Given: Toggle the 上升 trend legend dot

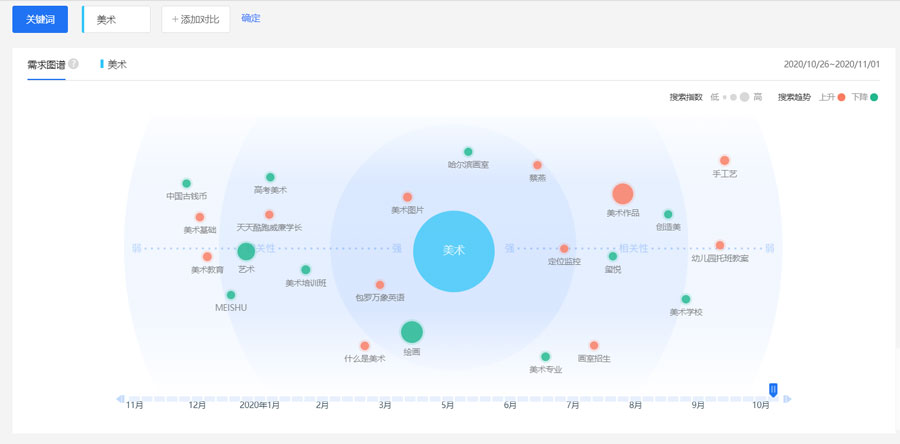Looking at the screenshot, I should point(841,97).
